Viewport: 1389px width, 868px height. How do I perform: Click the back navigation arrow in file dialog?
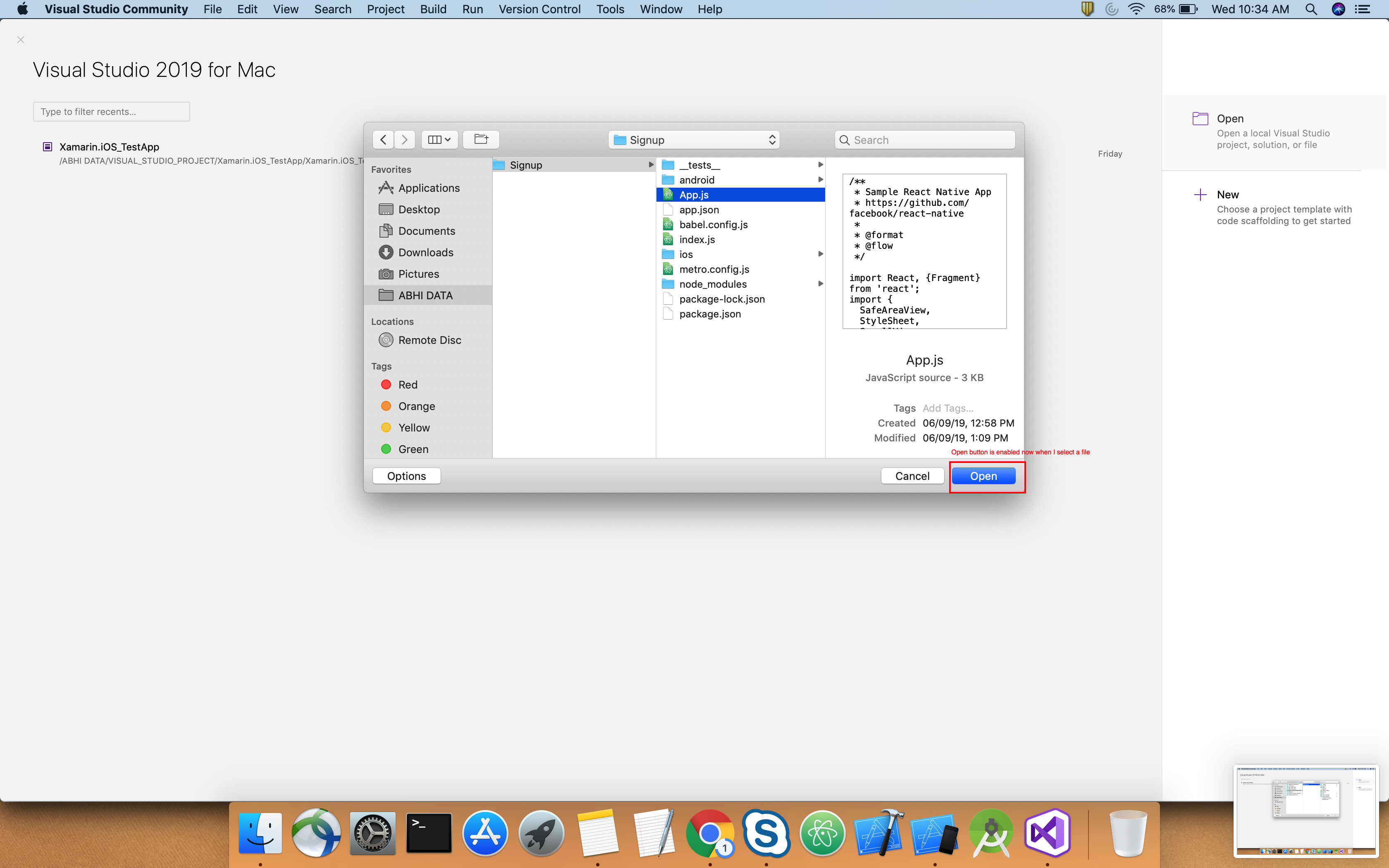[383, 140]
